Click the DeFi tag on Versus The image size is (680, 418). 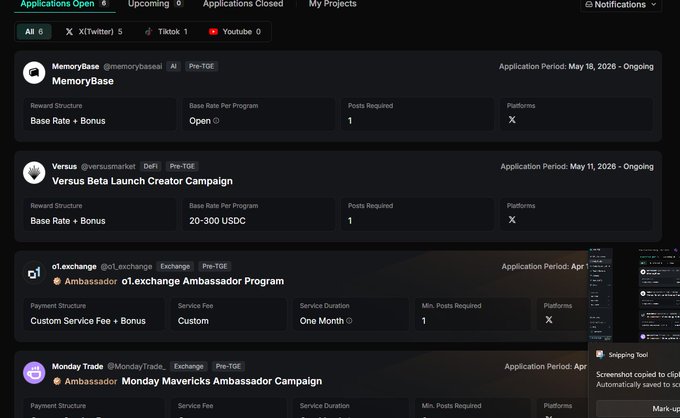[x=150, y=167]
